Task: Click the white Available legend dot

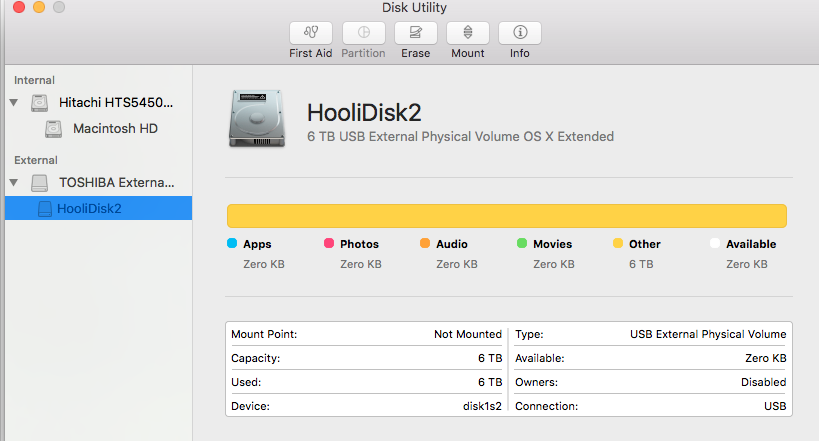Action: (715, 243)
